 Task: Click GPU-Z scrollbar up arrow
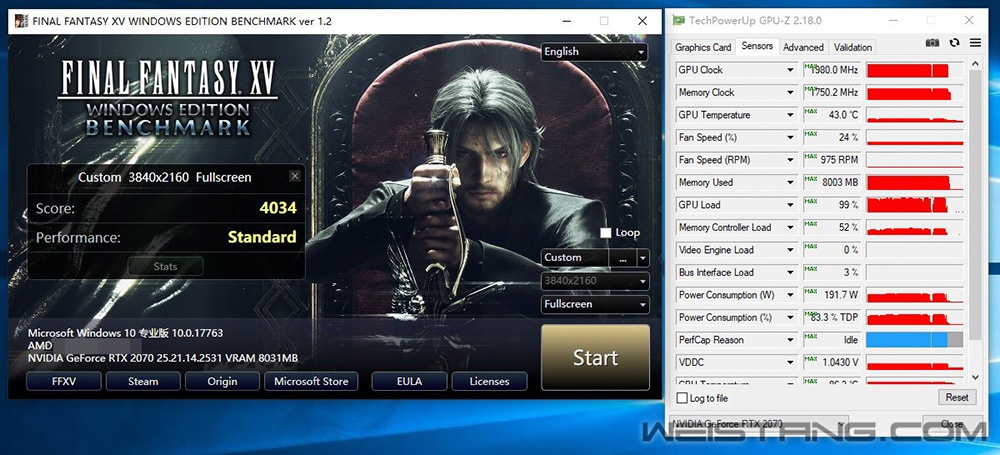[974, 64]
